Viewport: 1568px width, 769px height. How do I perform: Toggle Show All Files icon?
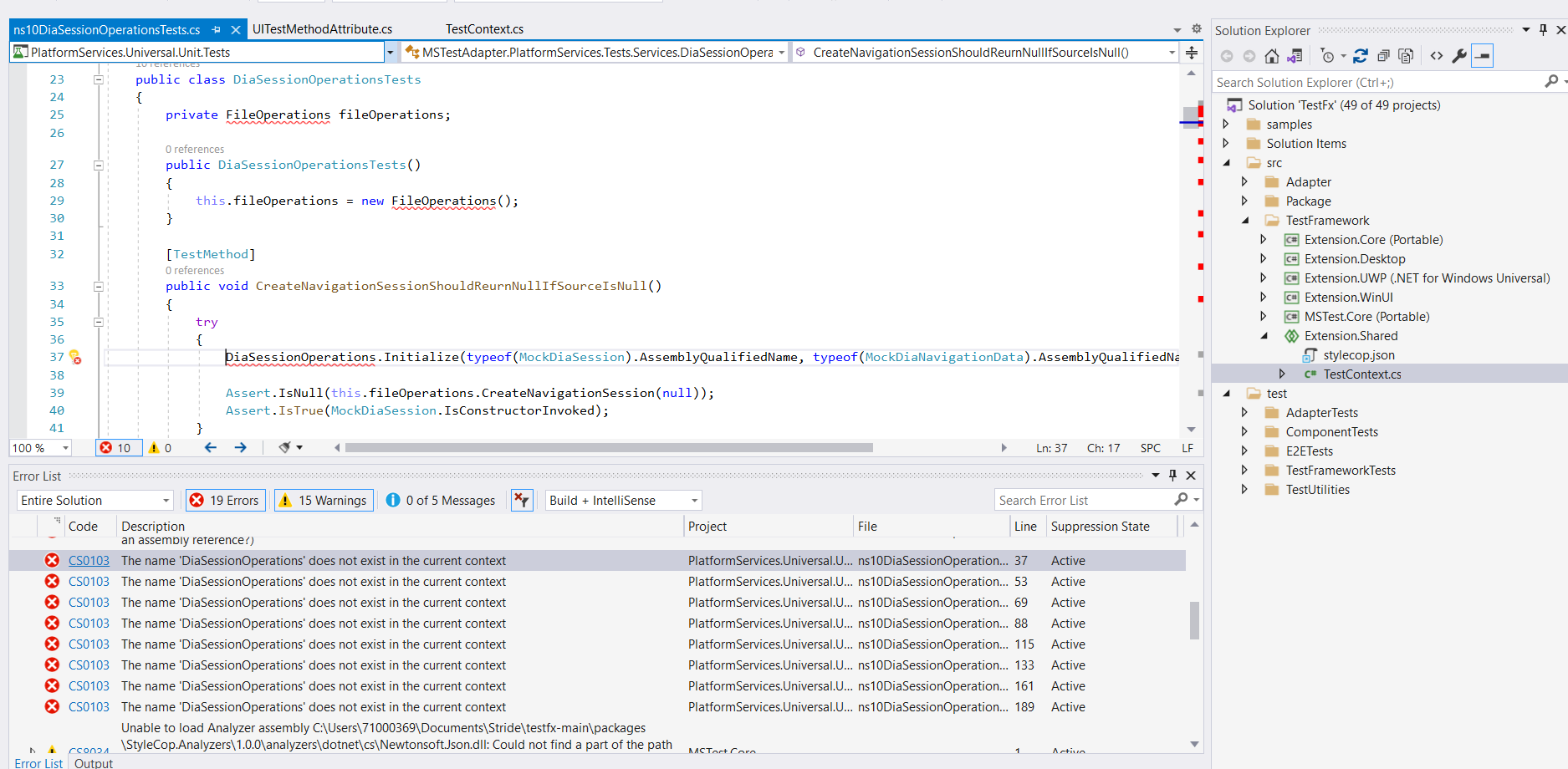[x=1406, y=56]
